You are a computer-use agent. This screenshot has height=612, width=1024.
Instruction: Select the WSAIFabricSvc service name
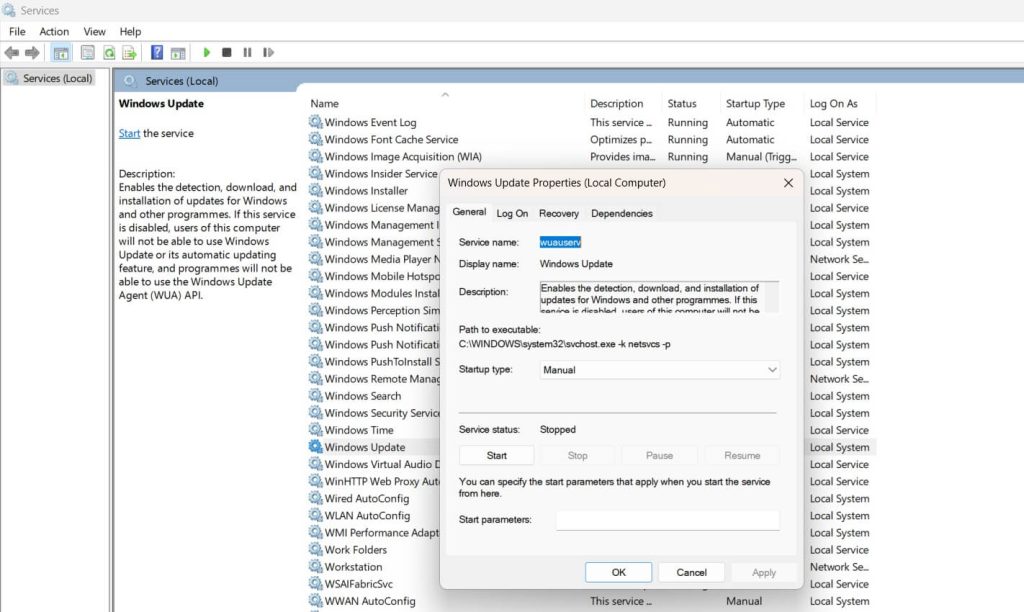359,584
